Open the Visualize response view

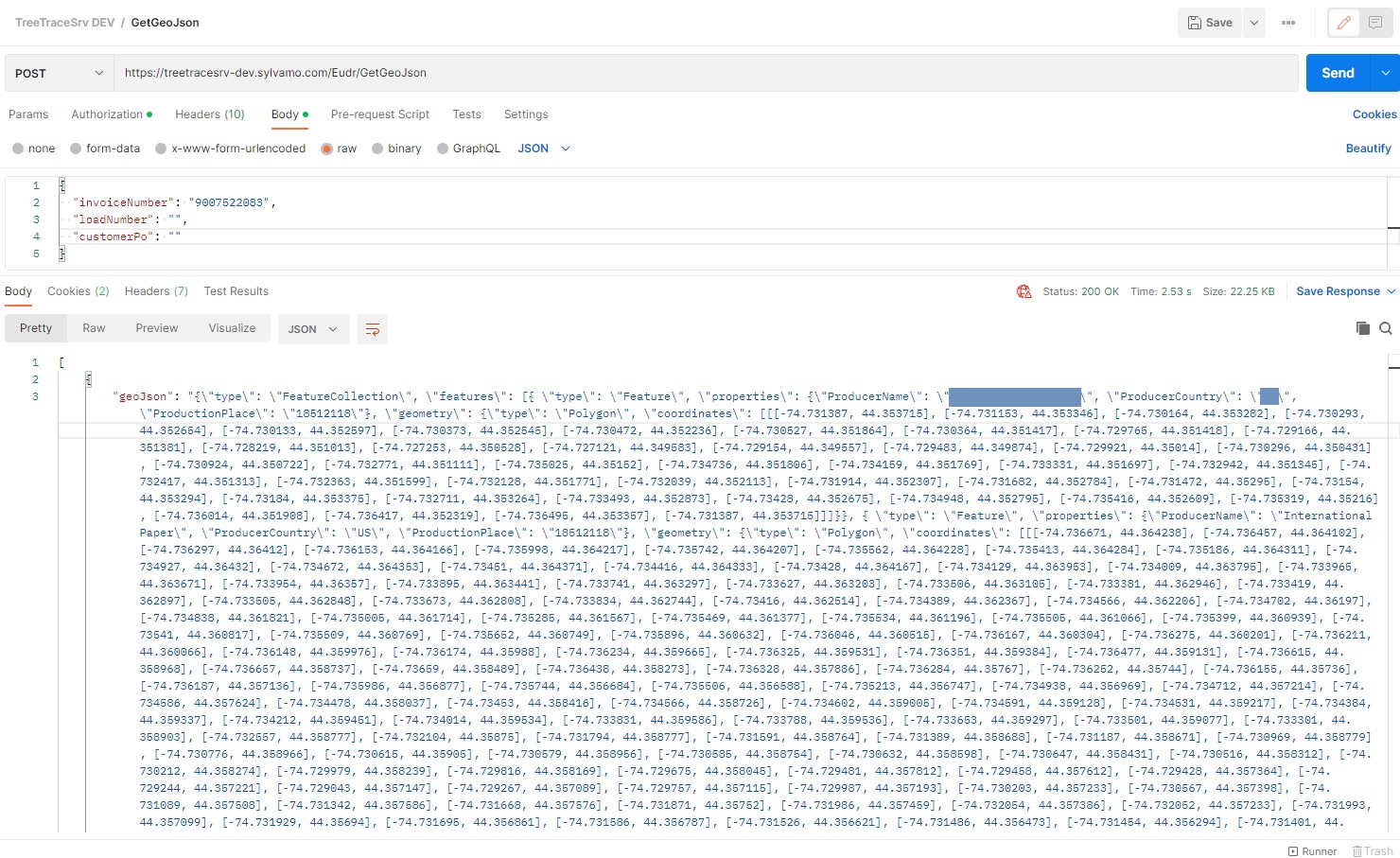(232, 328)
